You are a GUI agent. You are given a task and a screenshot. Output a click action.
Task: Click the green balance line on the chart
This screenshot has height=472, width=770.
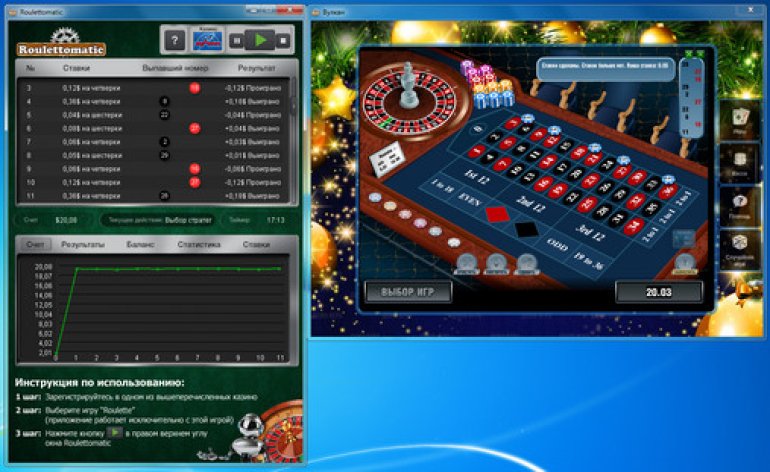click(x=177, y=269)
